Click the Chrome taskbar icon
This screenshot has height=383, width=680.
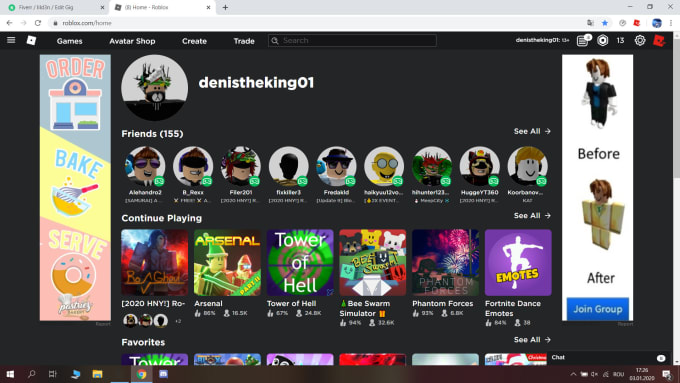pos(141,374)
